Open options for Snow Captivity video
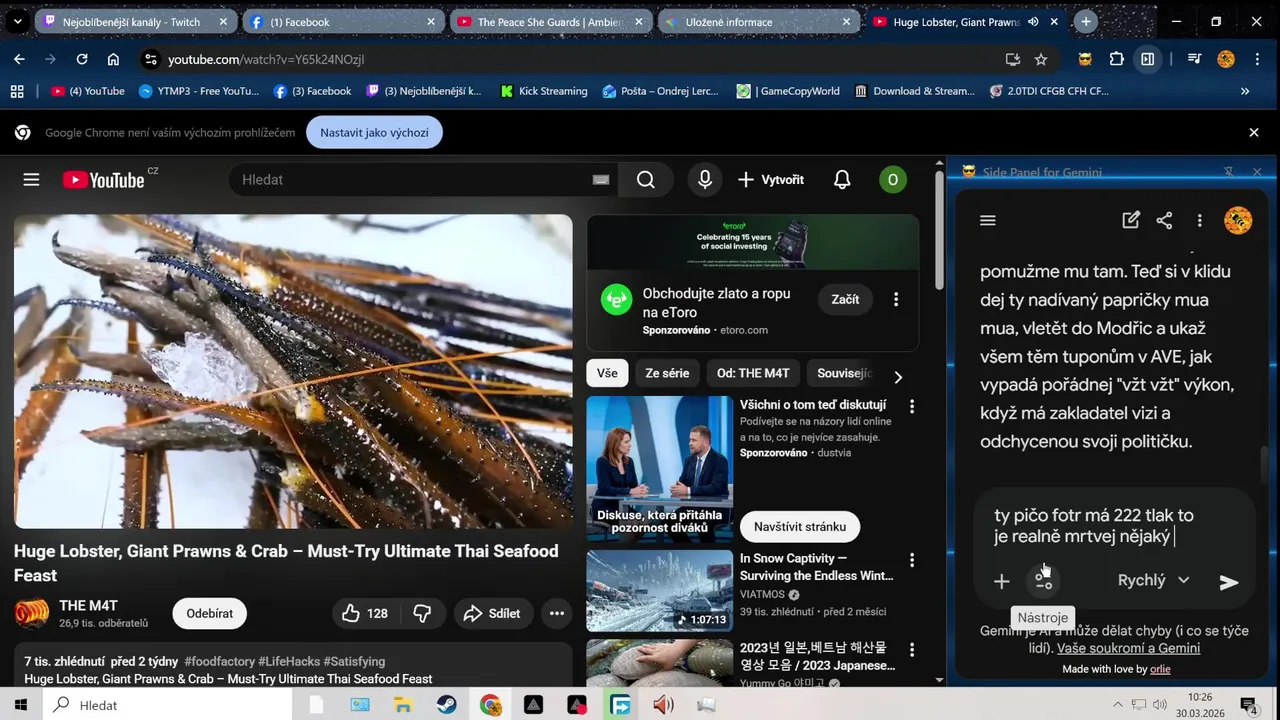This screenshot has width=1280, height=720. [911, 561]
